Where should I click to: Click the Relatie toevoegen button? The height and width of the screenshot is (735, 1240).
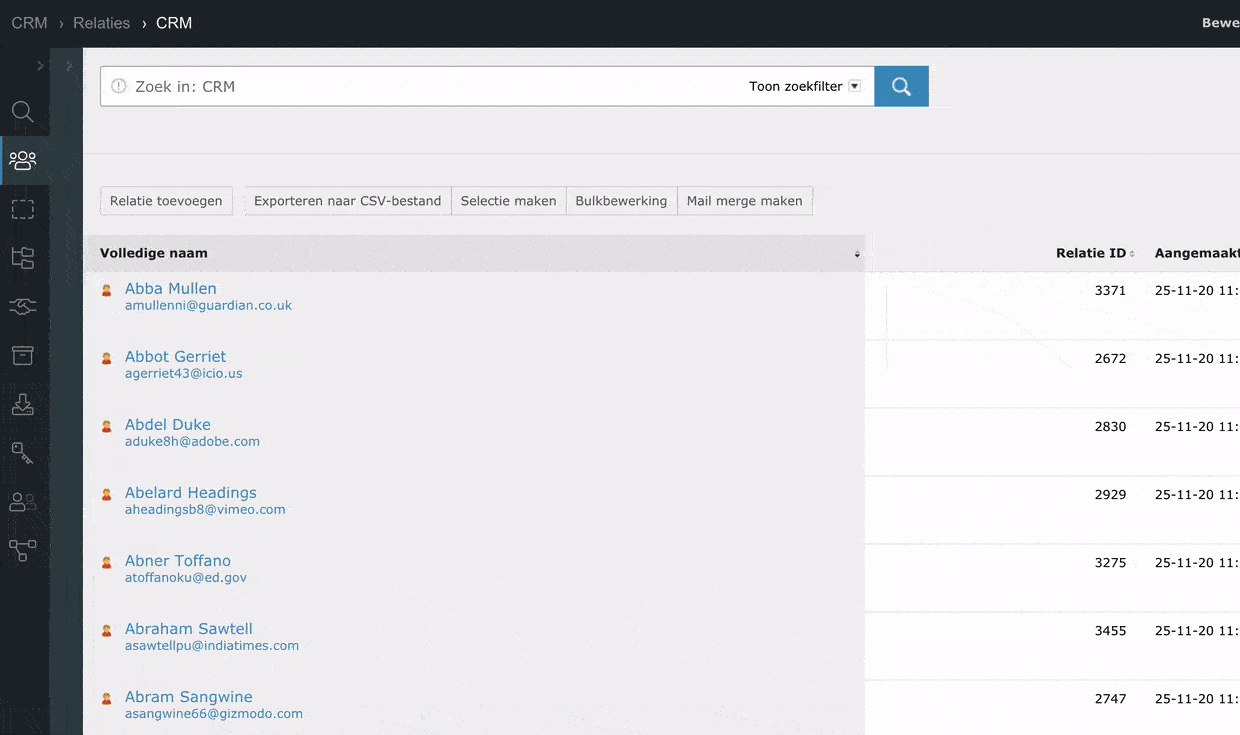click(x=166, y=201)
